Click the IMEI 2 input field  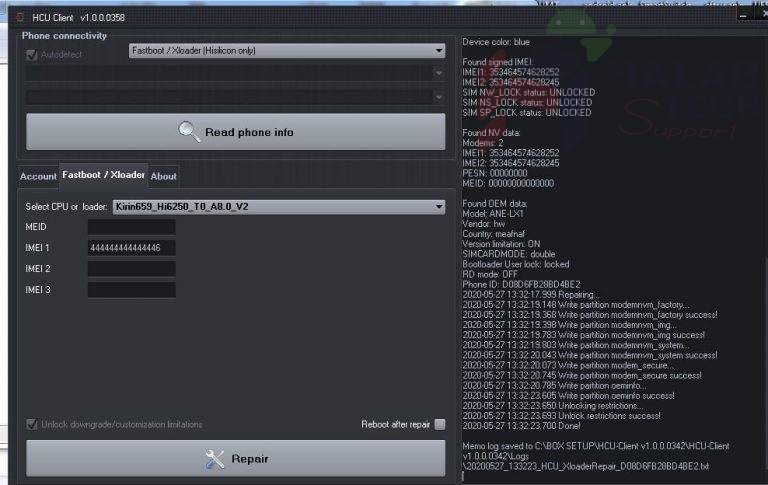pos(132,268)
